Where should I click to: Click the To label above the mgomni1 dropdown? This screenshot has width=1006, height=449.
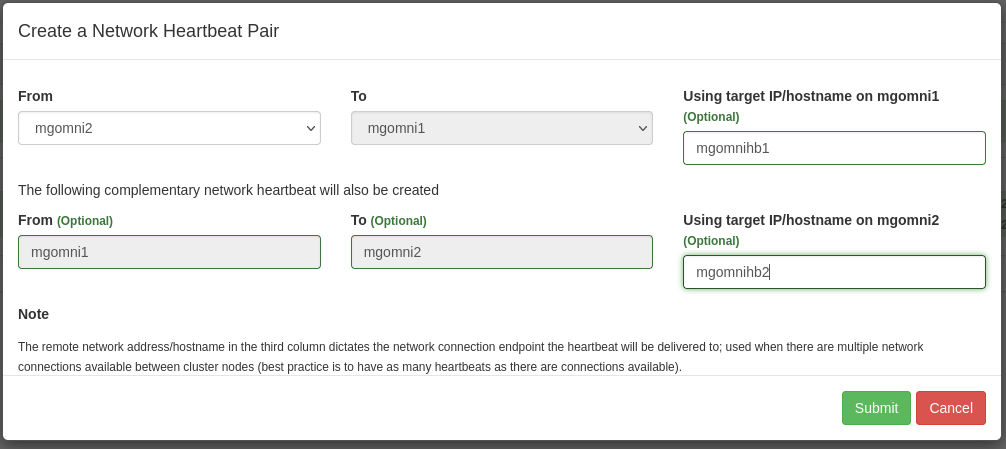359,96
